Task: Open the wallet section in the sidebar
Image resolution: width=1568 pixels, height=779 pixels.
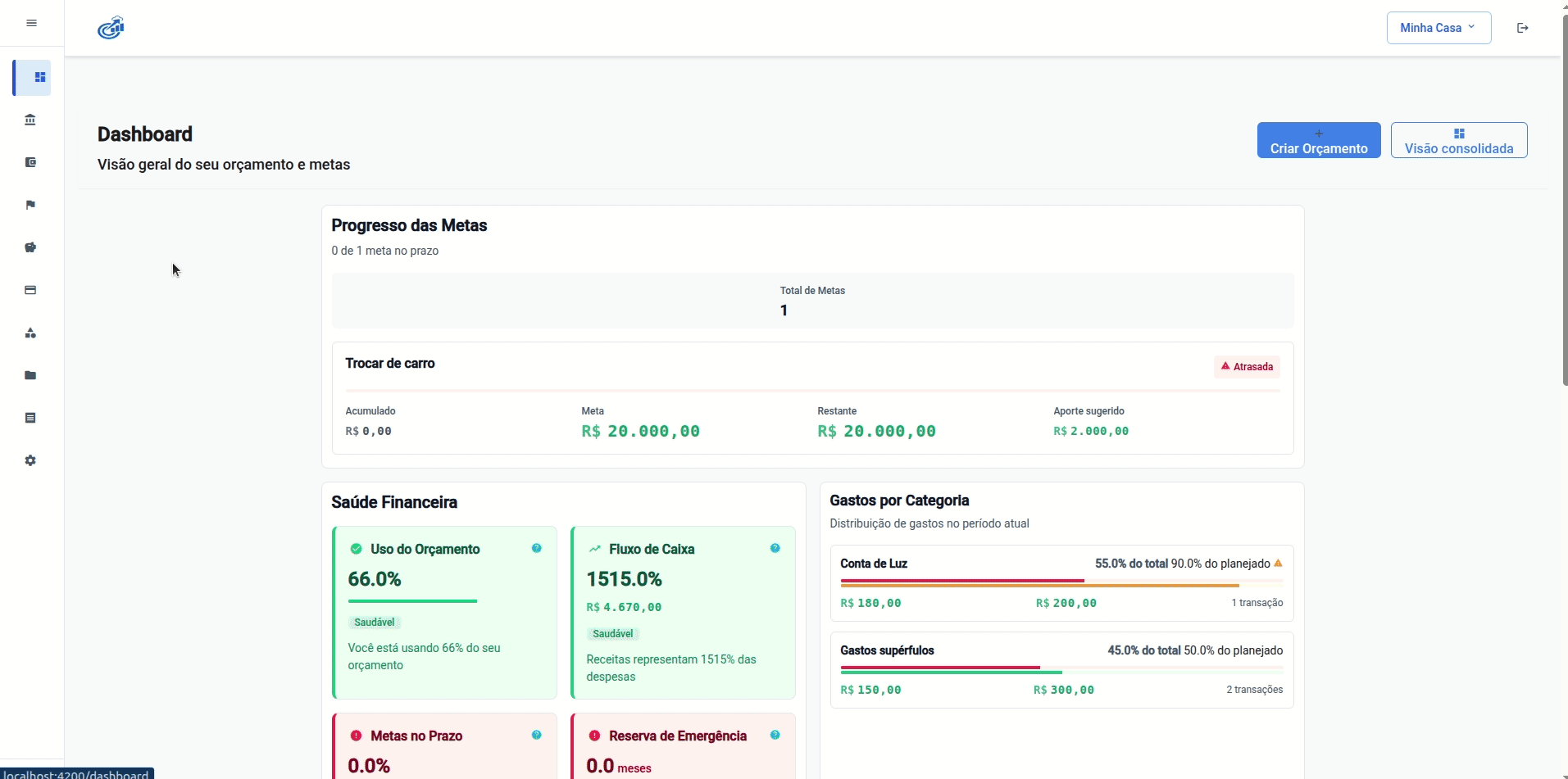Action: (31, 162)
